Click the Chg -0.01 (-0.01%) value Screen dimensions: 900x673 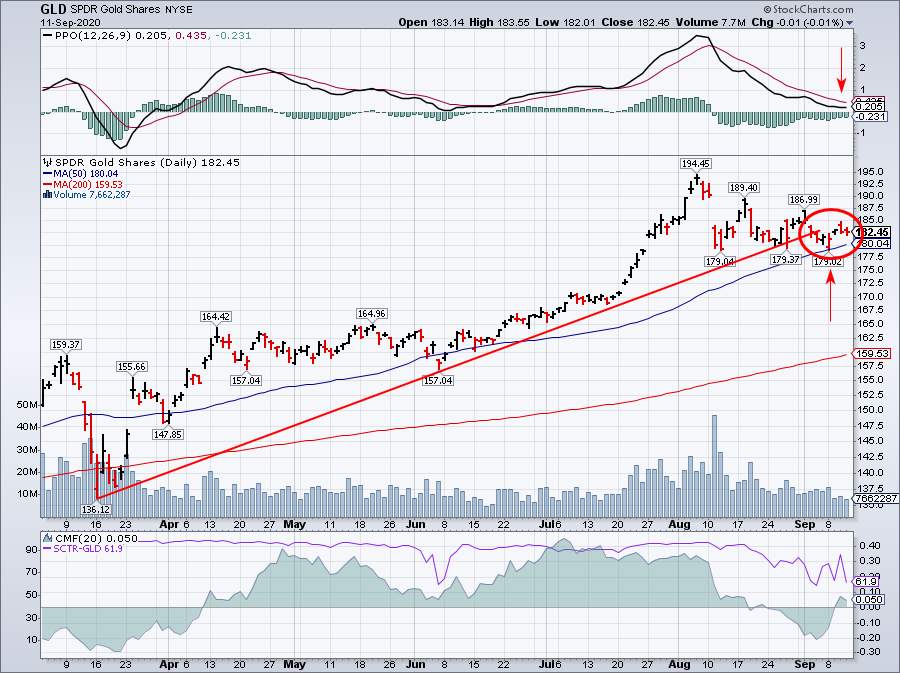pos(798,23)
